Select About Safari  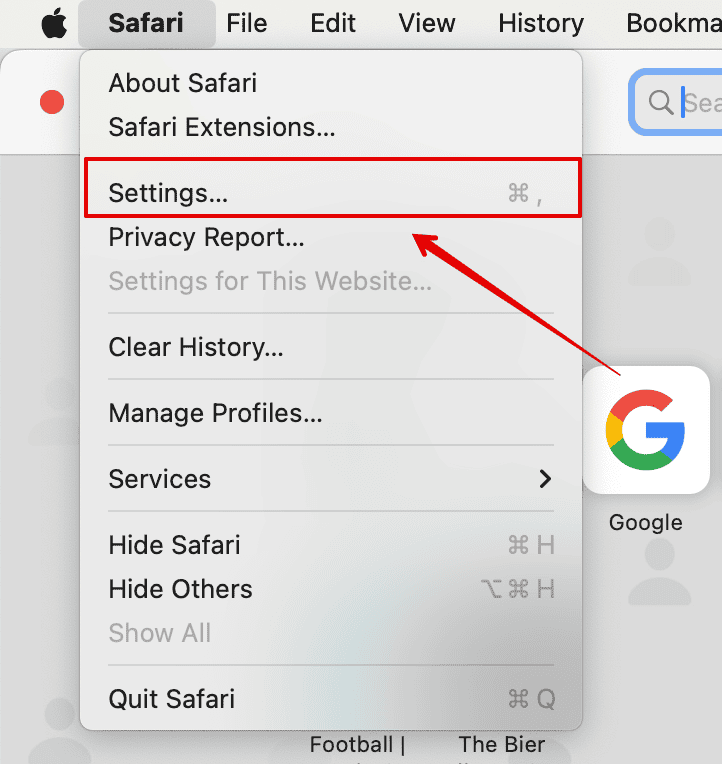coord(333,83)
